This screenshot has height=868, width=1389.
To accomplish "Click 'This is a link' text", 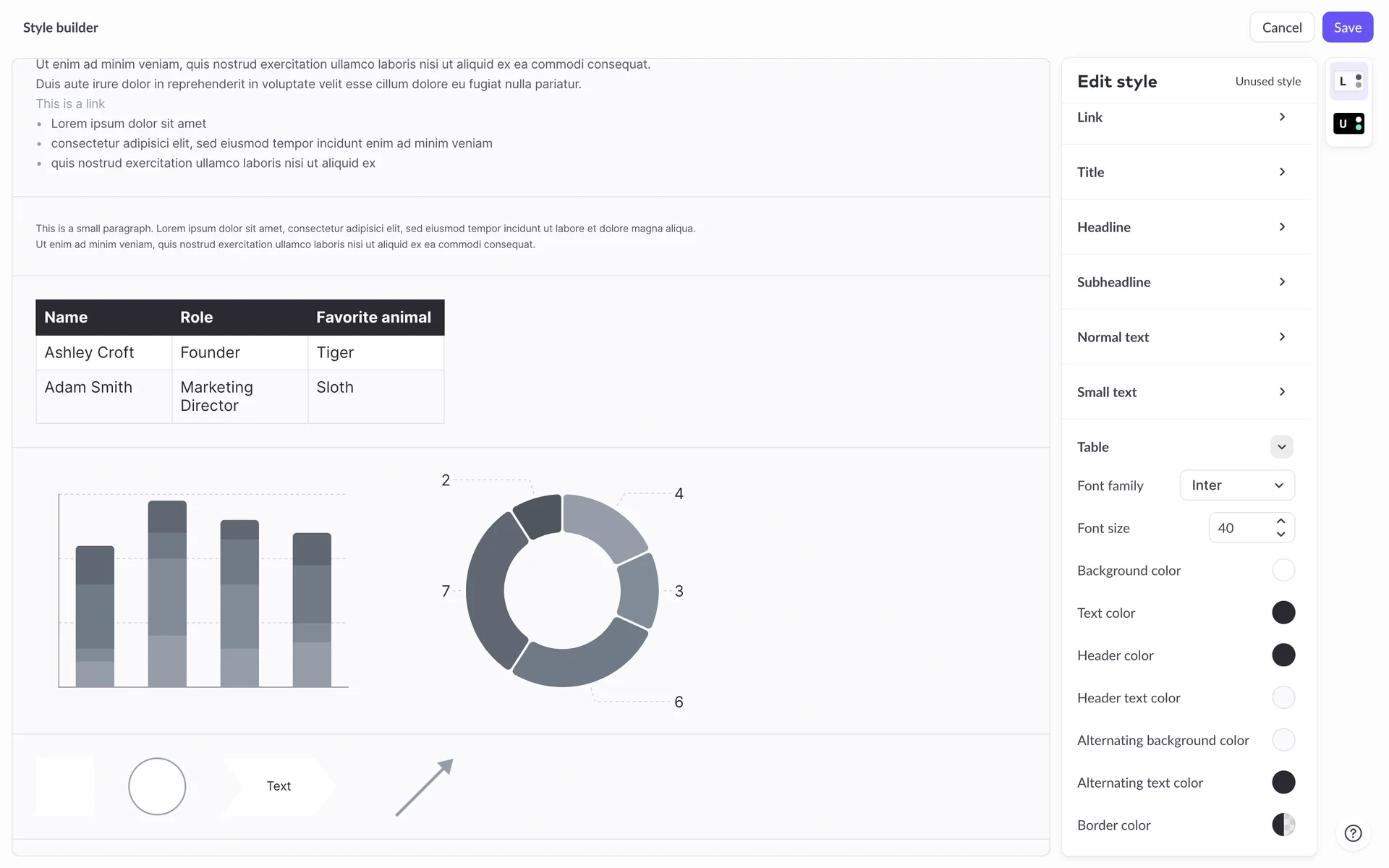I will point(70,104).
